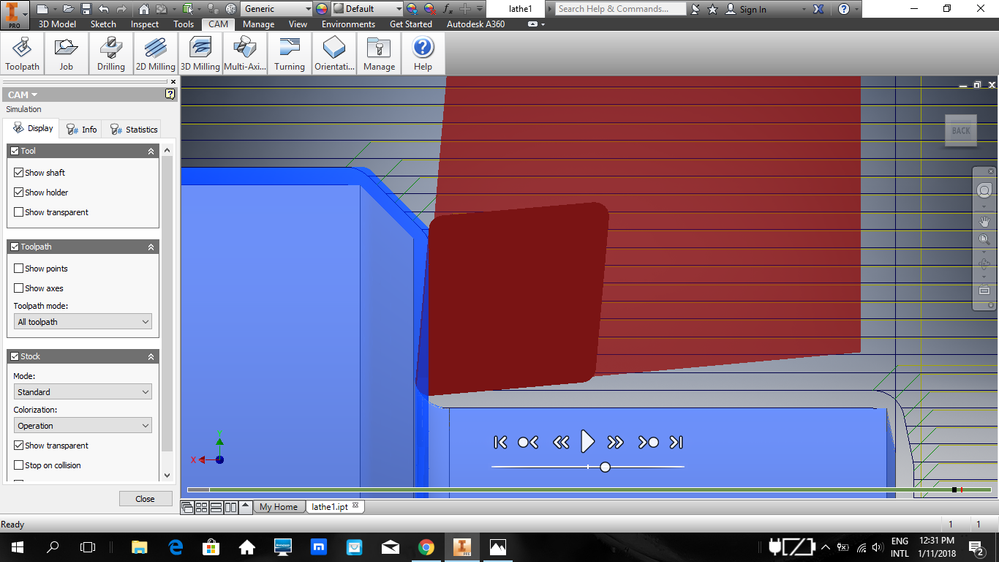Close the simulation panel with Close button

[145, 499]
